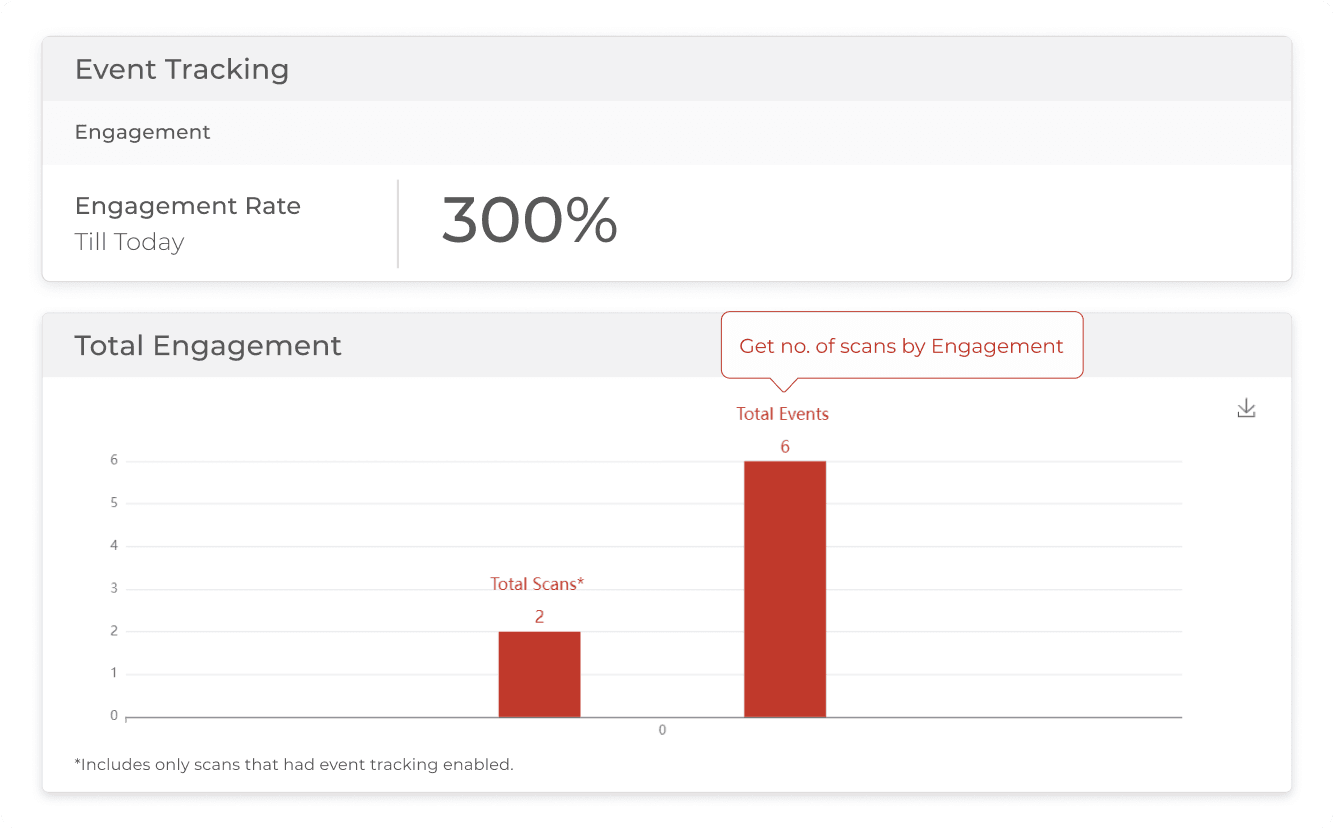The image size is (1333, 829).
Task: Click value label 6 above Total Events
Action: click(x=785, y=447)
